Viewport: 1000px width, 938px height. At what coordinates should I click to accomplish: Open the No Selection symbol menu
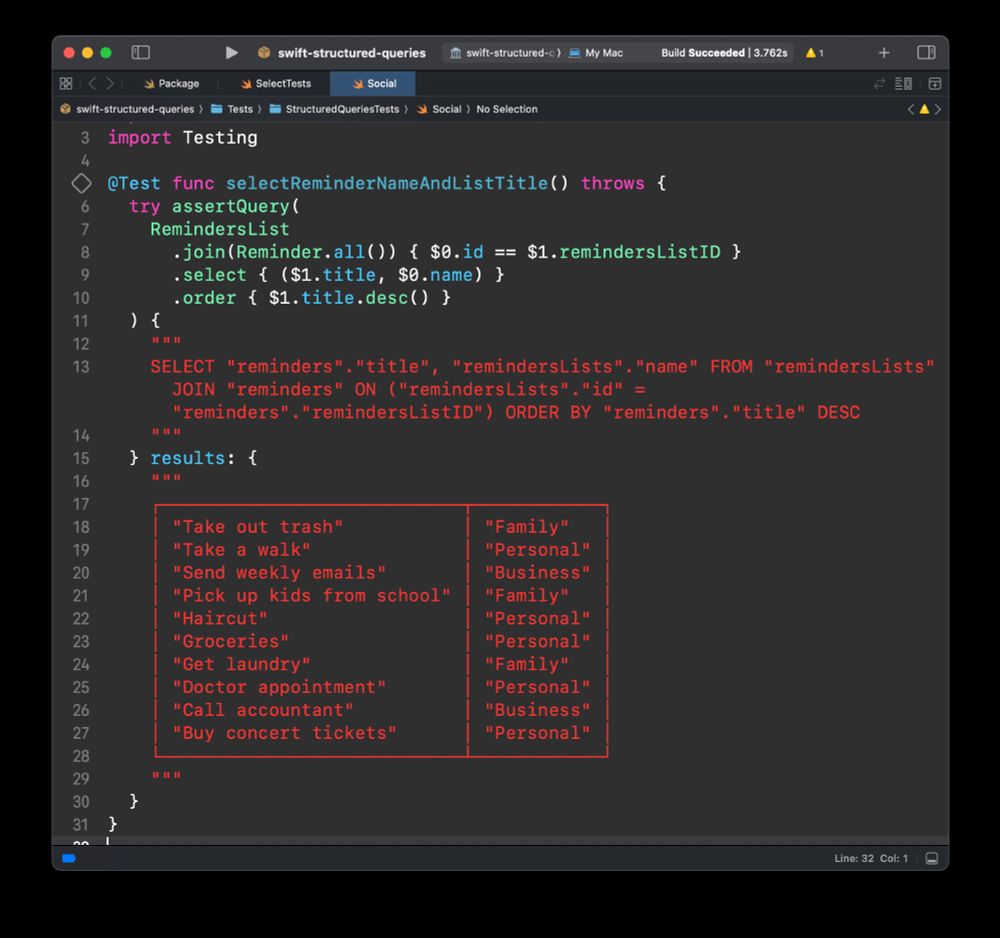tap(506, 109)
